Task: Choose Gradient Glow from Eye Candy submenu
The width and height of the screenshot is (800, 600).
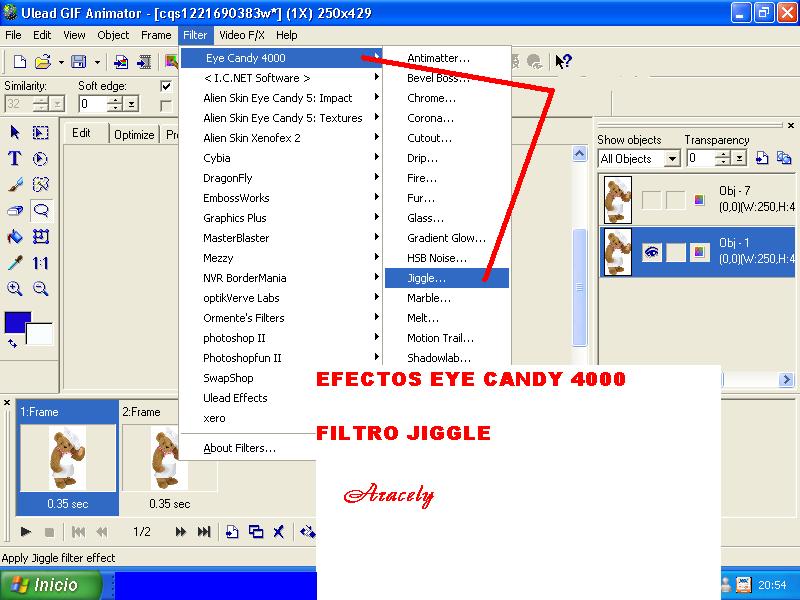Action: pyautogui.click(x=446, y=238)
